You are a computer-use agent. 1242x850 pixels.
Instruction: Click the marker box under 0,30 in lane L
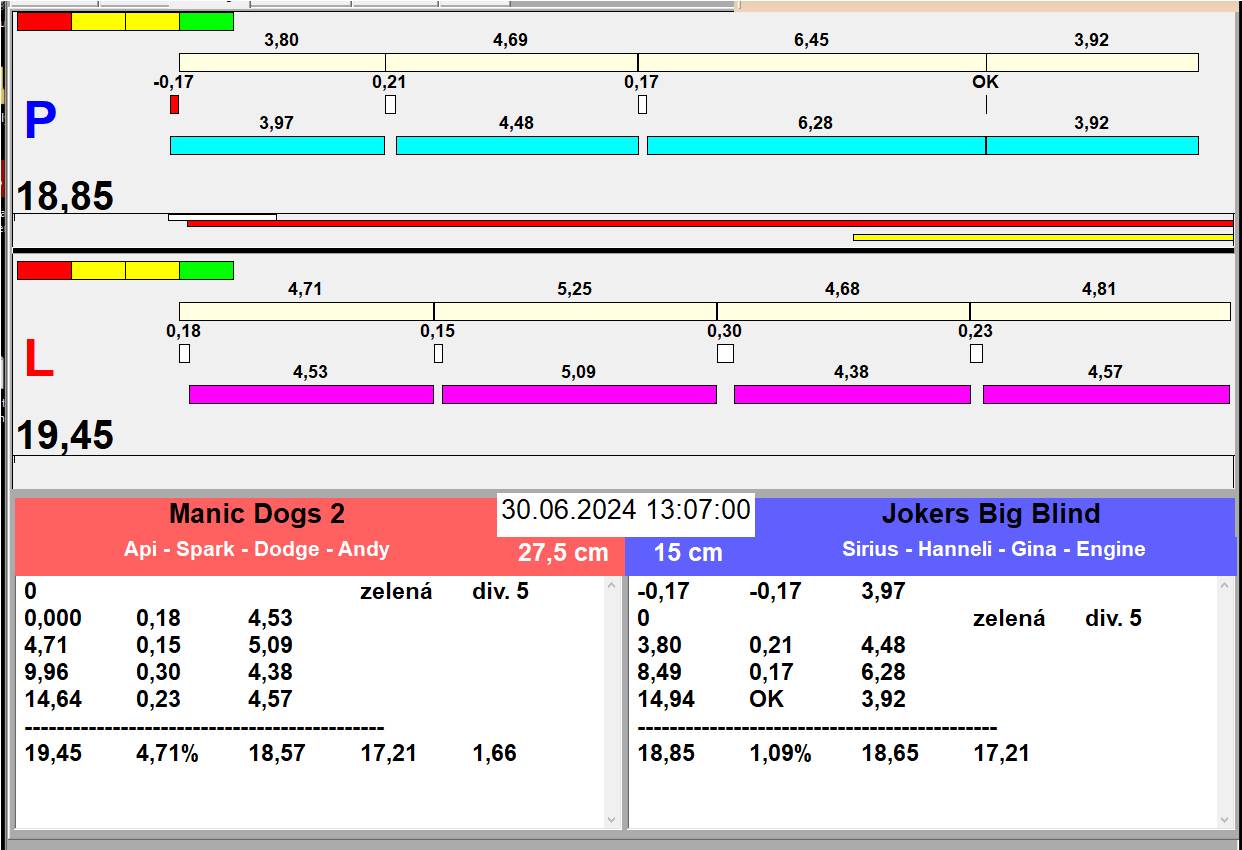coord(725,353)
